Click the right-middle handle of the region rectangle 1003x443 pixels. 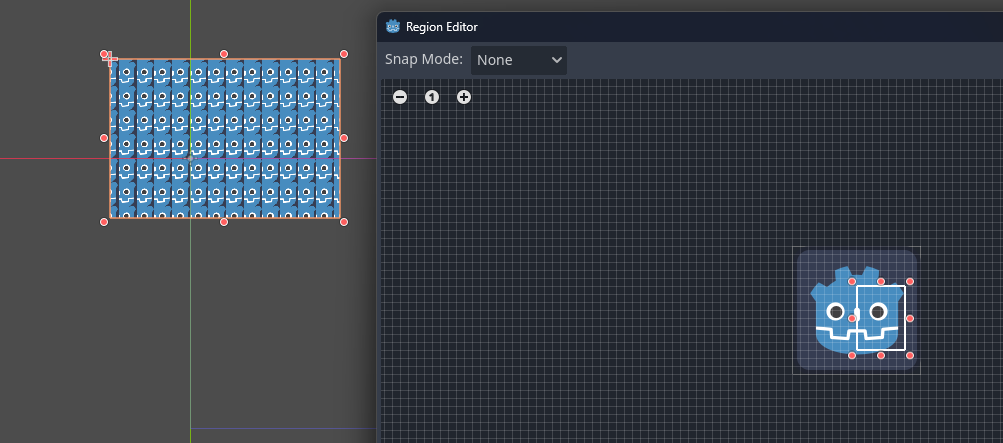(910, 318)
